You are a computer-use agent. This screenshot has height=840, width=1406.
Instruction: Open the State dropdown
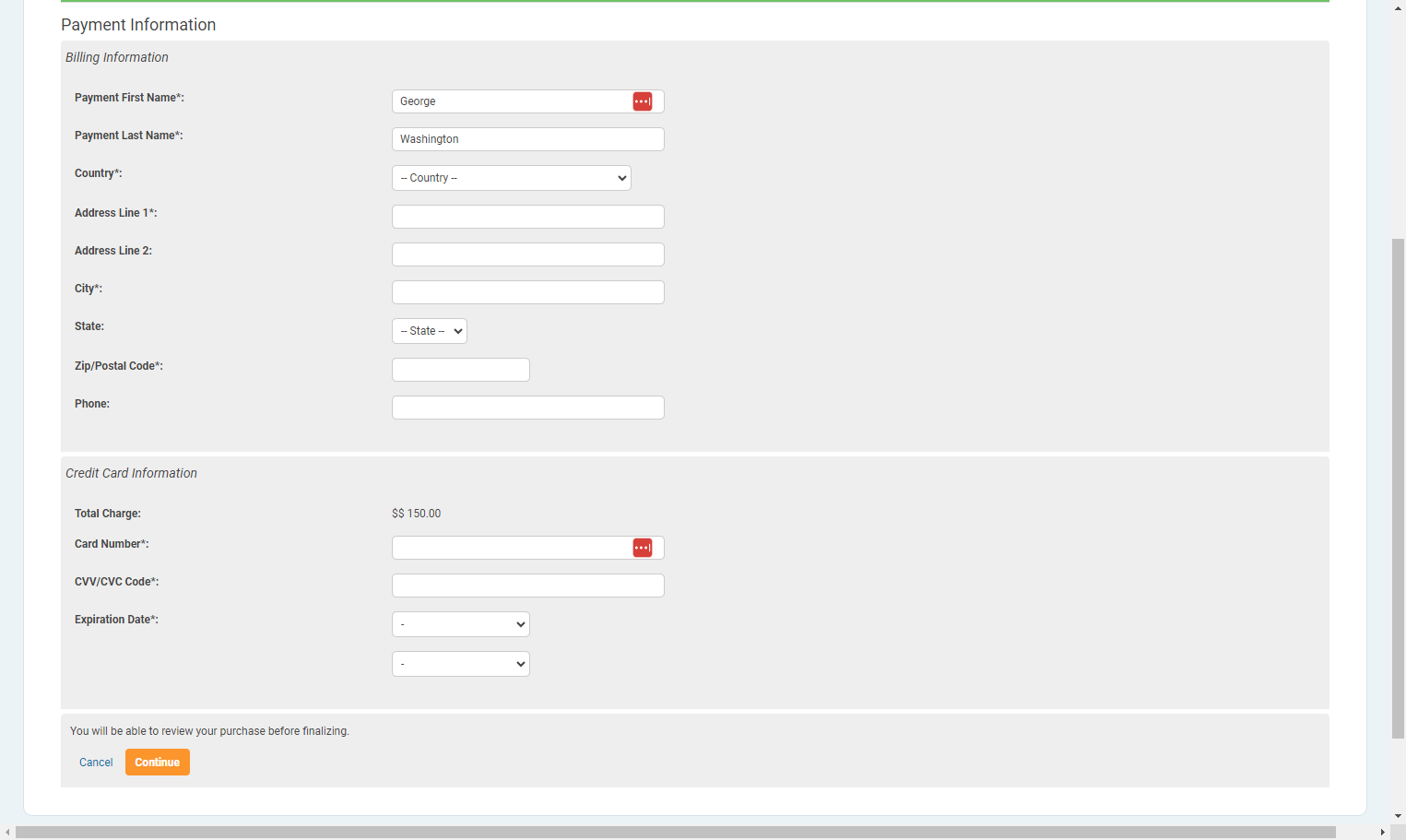tap(430, 331)
